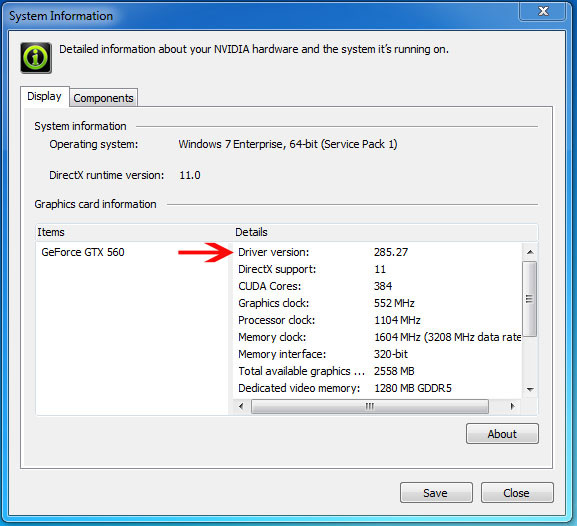Image resolution: width=577 pixels, height=526 pixels.
Task: Select the DirectX support row
Action: (x=378, y=269)
